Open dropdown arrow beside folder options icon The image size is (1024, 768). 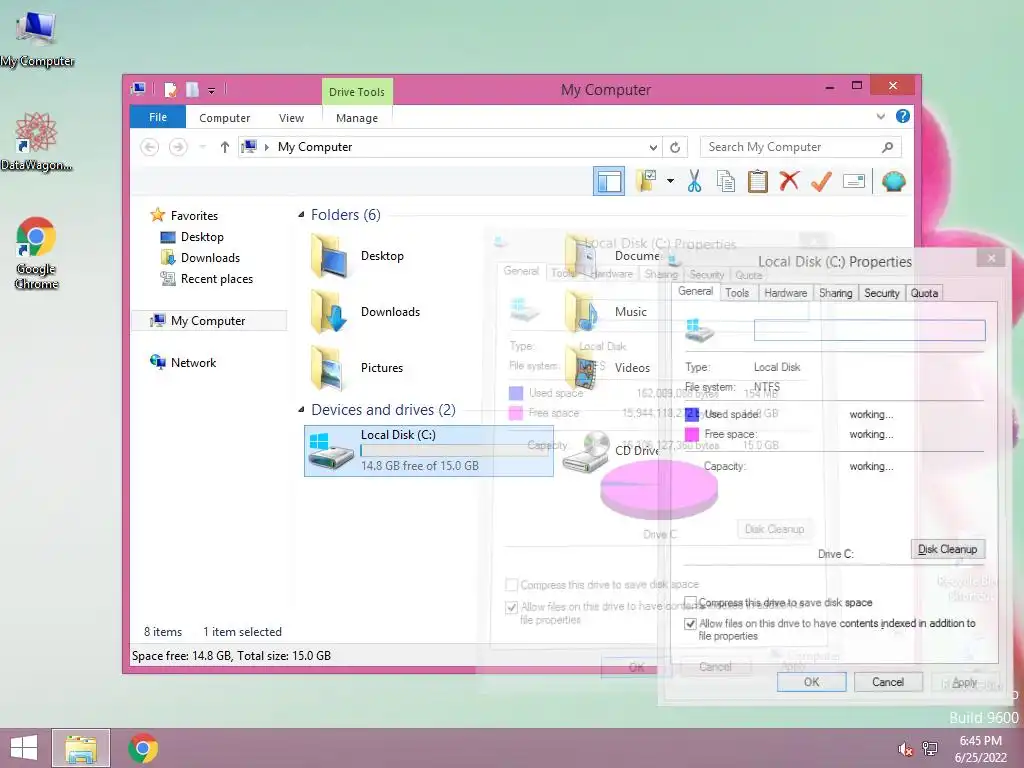(x=671, y=181)
